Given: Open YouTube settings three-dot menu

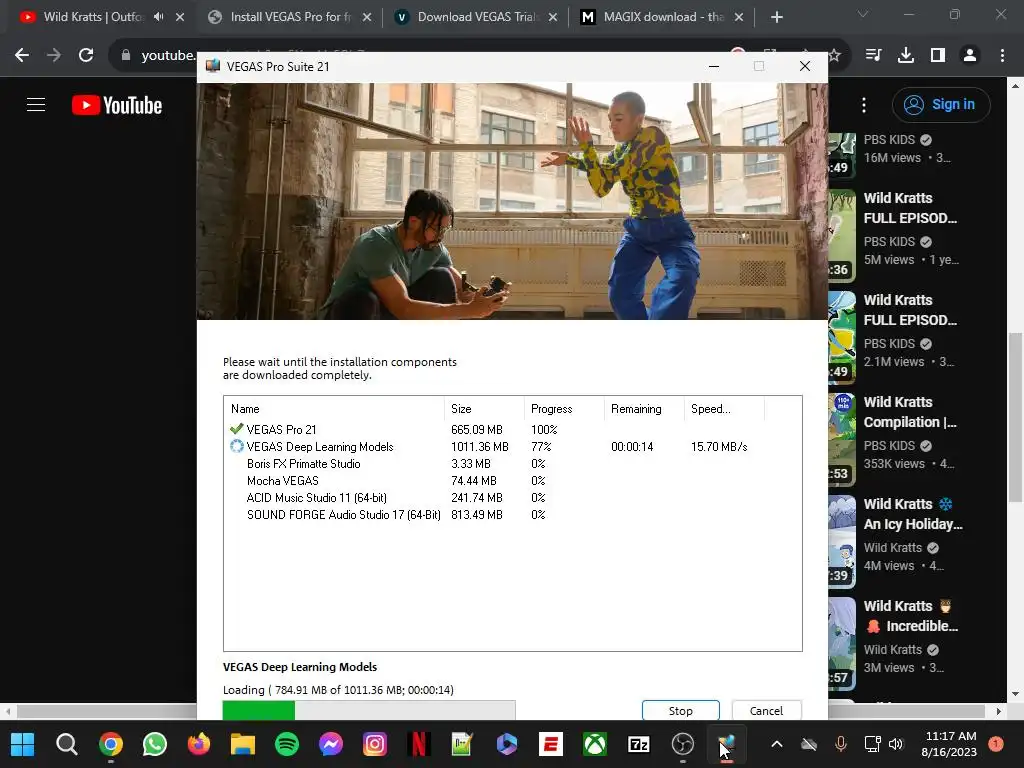Looking at the screenshot, I should tap(864, 104).
